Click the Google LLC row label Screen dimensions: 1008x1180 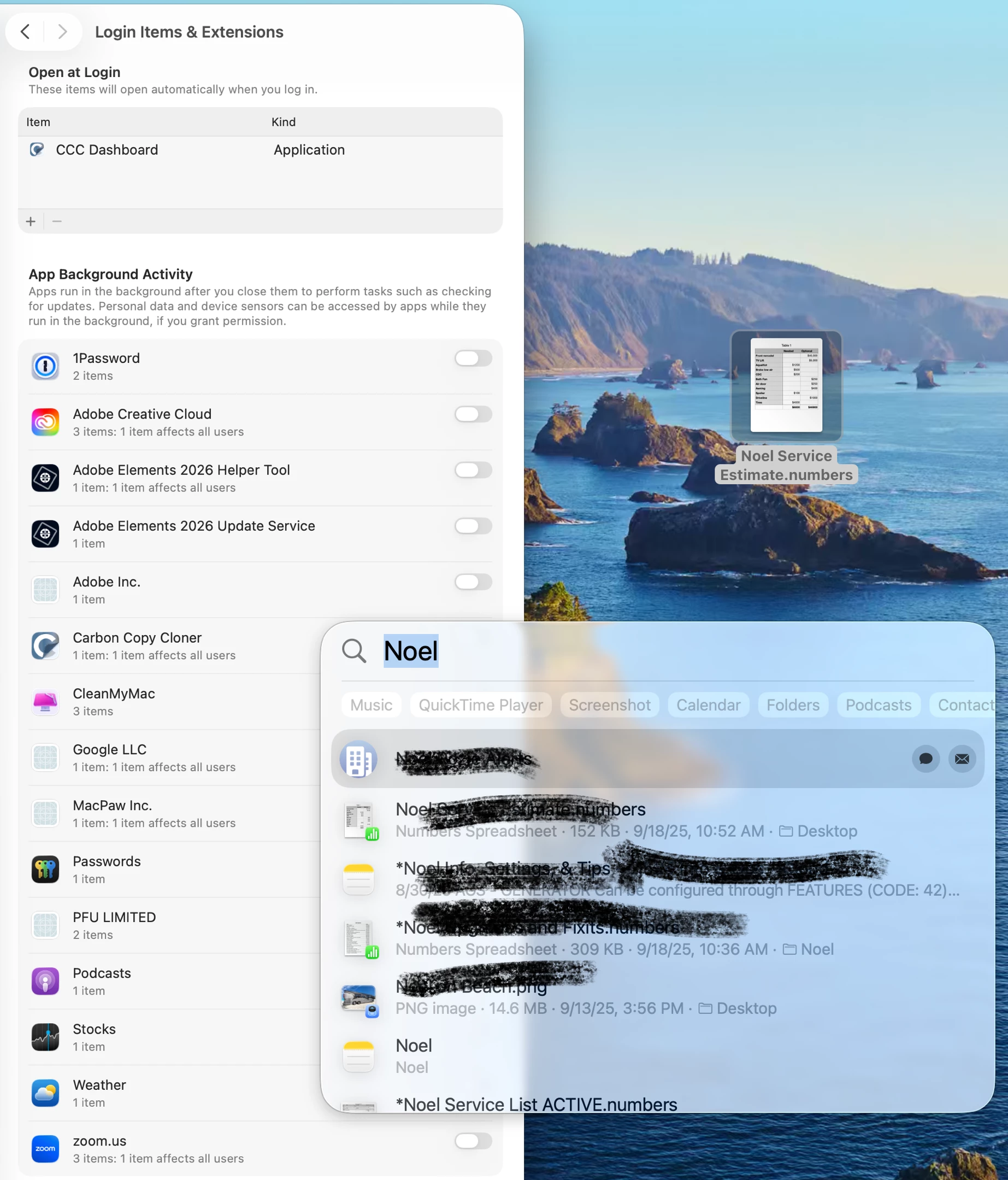coord(109,749)
